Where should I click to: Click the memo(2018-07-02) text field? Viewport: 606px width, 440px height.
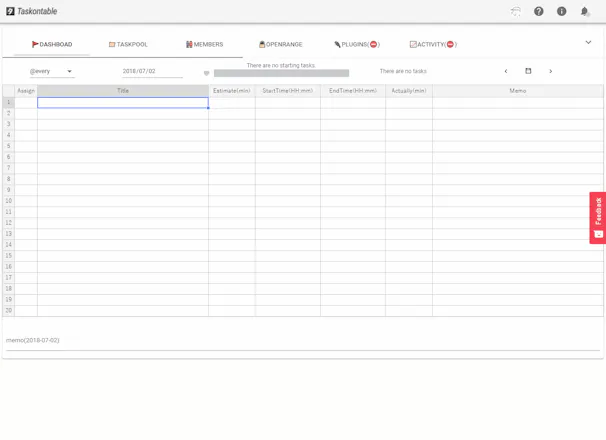[303, 340]
